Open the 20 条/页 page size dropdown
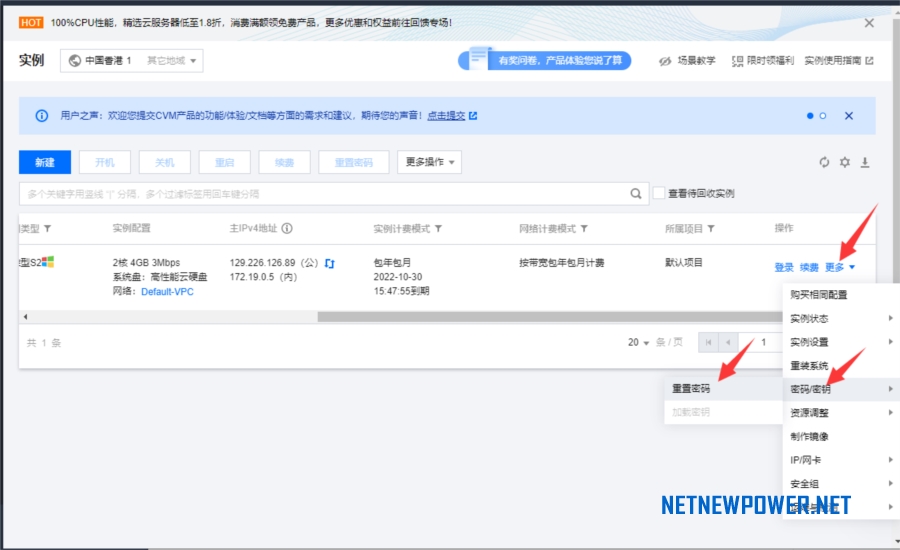 click(x=638, y=343)
